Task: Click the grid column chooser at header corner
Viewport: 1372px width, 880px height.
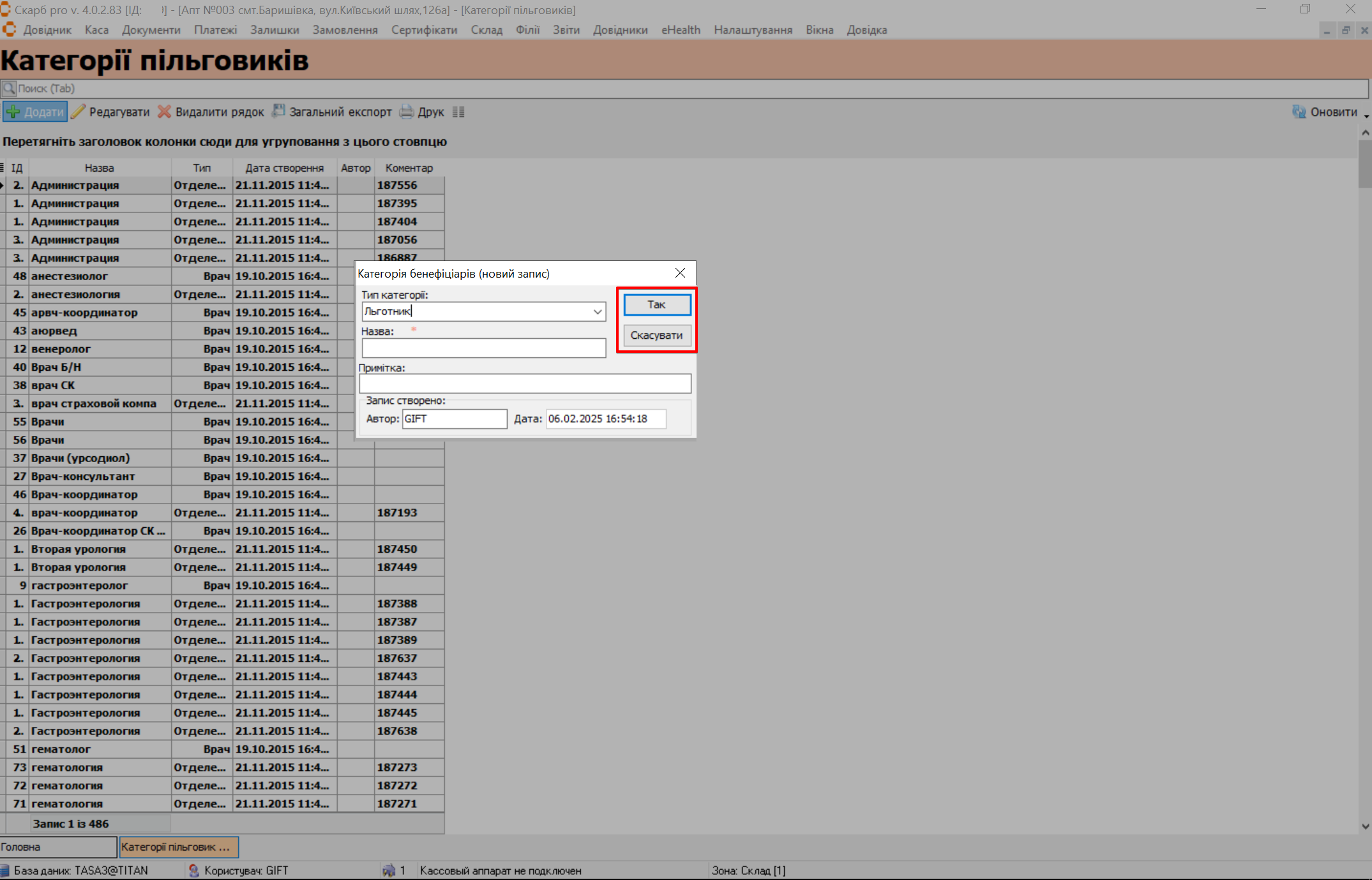Action: [3, 168]
